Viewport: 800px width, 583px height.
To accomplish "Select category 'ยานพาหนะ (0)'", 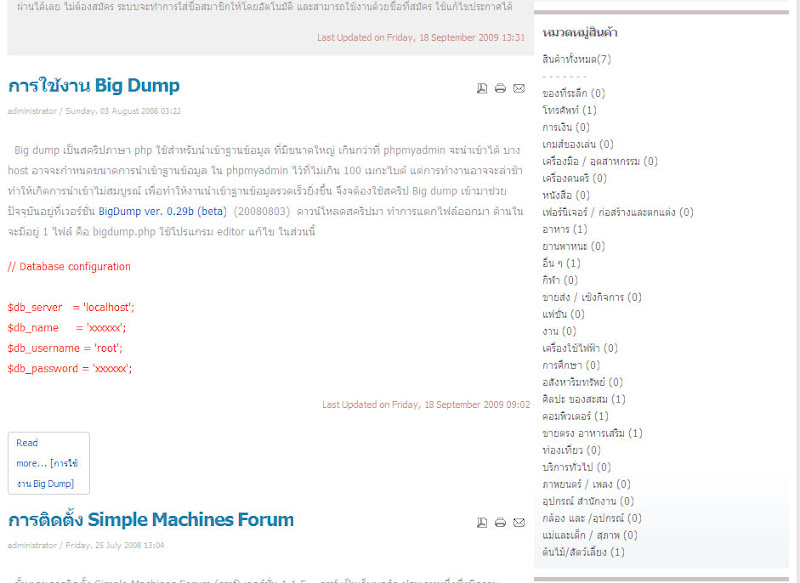I will coord(573,246).
